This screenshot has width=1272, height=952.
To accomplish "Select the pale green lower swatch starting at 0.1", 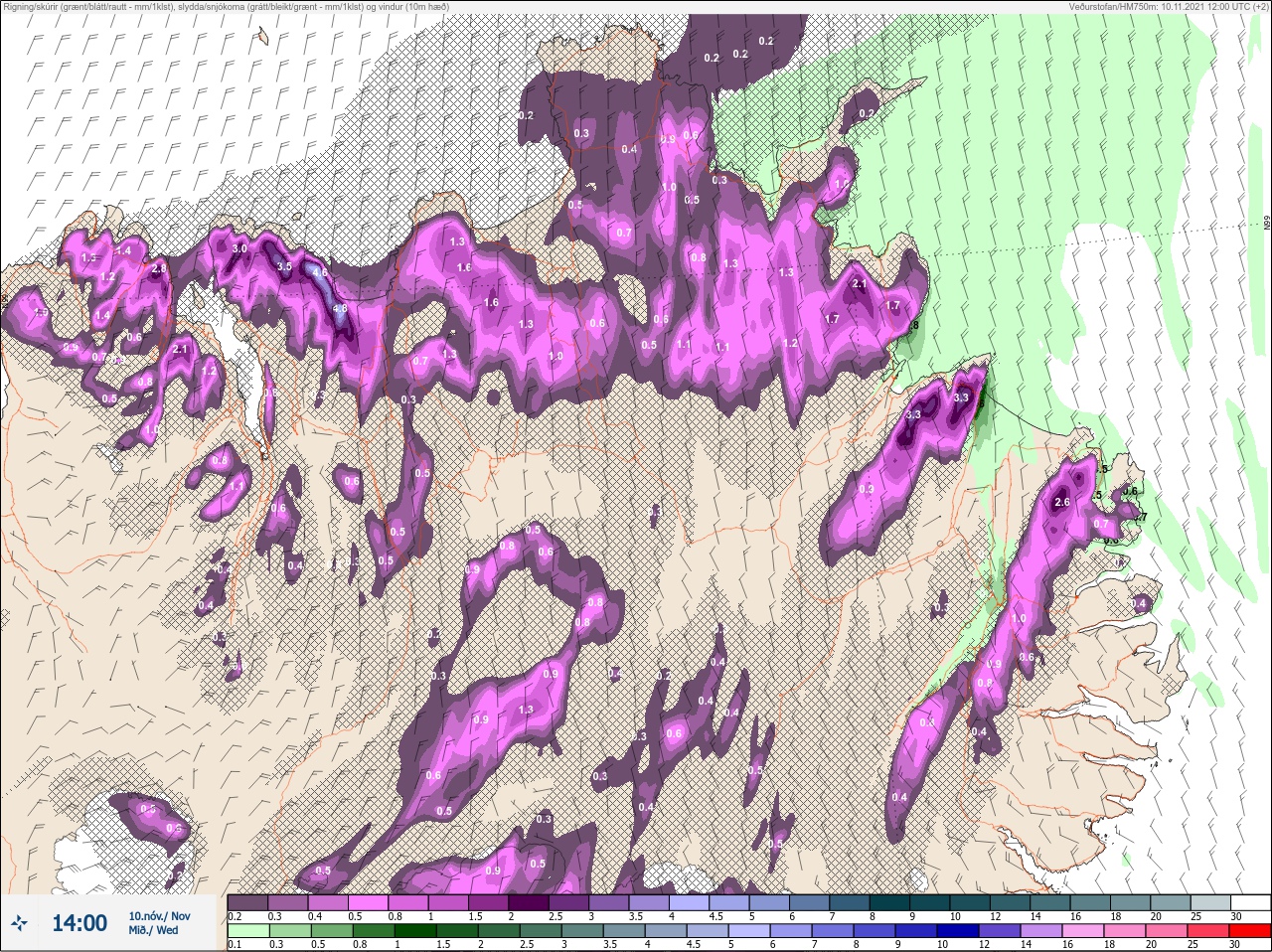I will [248, 931].
